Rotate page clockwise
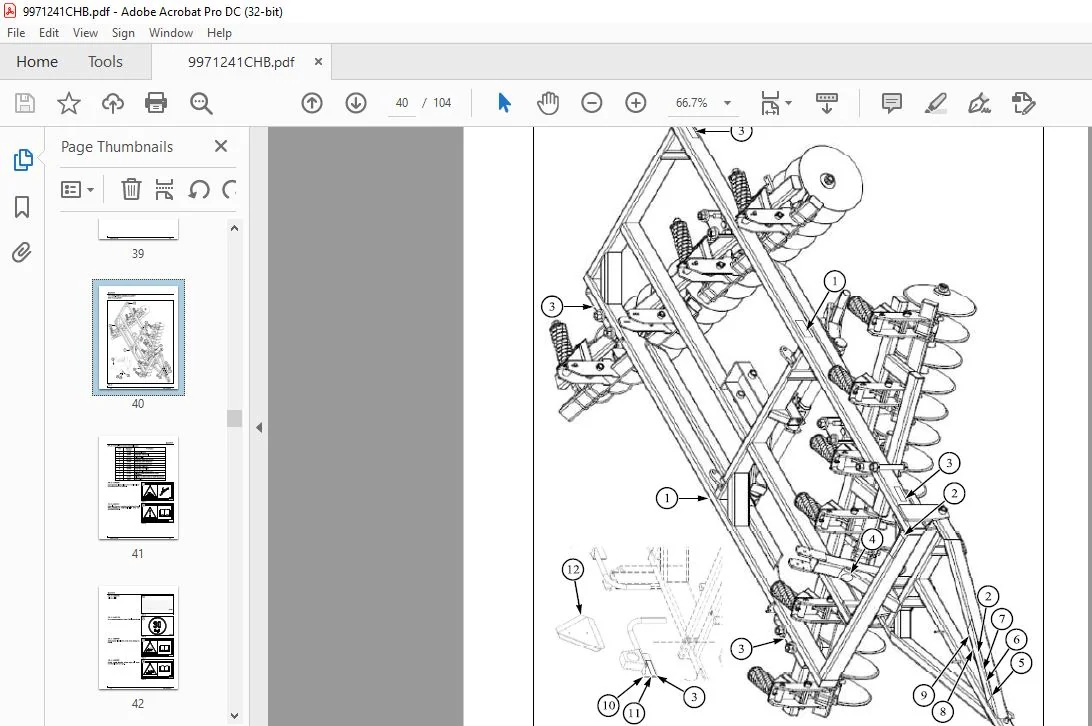The image size is (1092, 726). (229, 189)
